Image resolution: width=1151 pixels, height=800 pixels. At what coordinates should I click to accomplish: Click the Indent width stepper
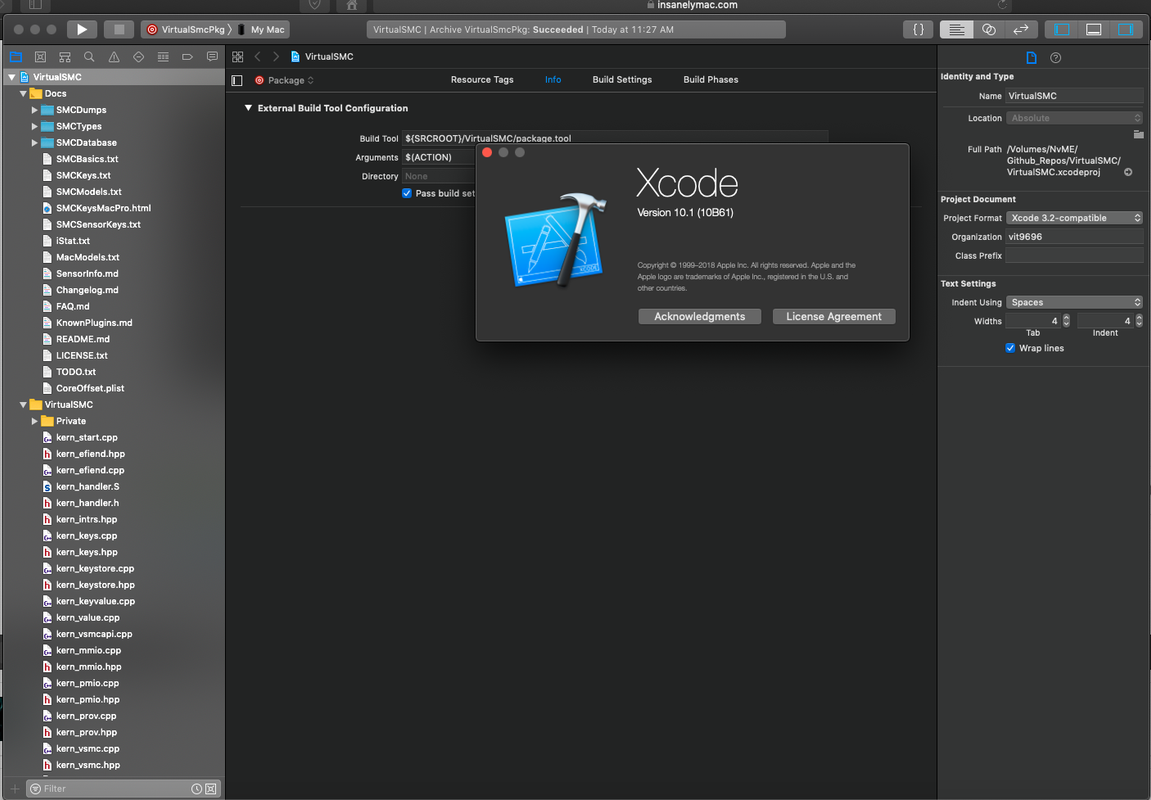1139,321
